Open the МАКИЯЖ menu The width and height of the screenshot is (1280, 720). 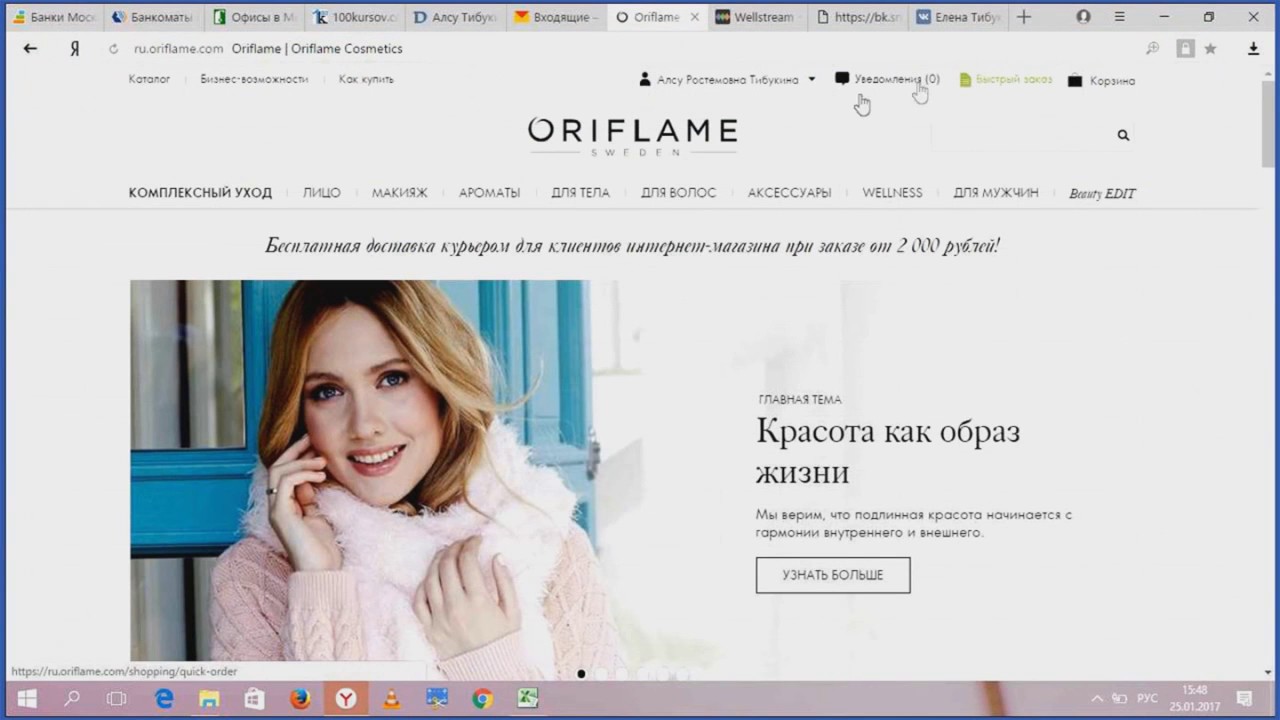pos(400,193)
